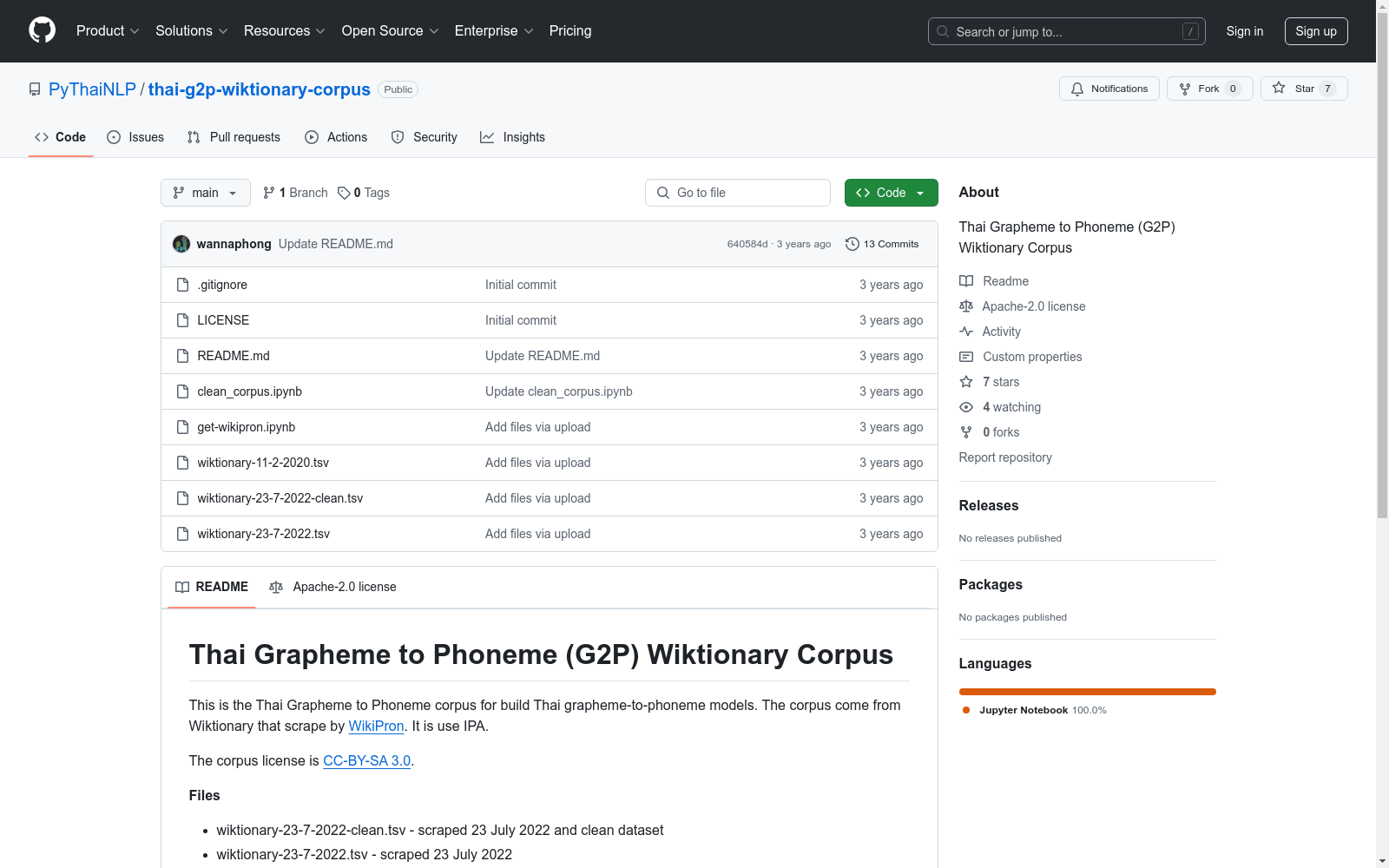The image size is (1389, 868).
Task: Click the file icon next to LICENSE
Action: point(182,320)
